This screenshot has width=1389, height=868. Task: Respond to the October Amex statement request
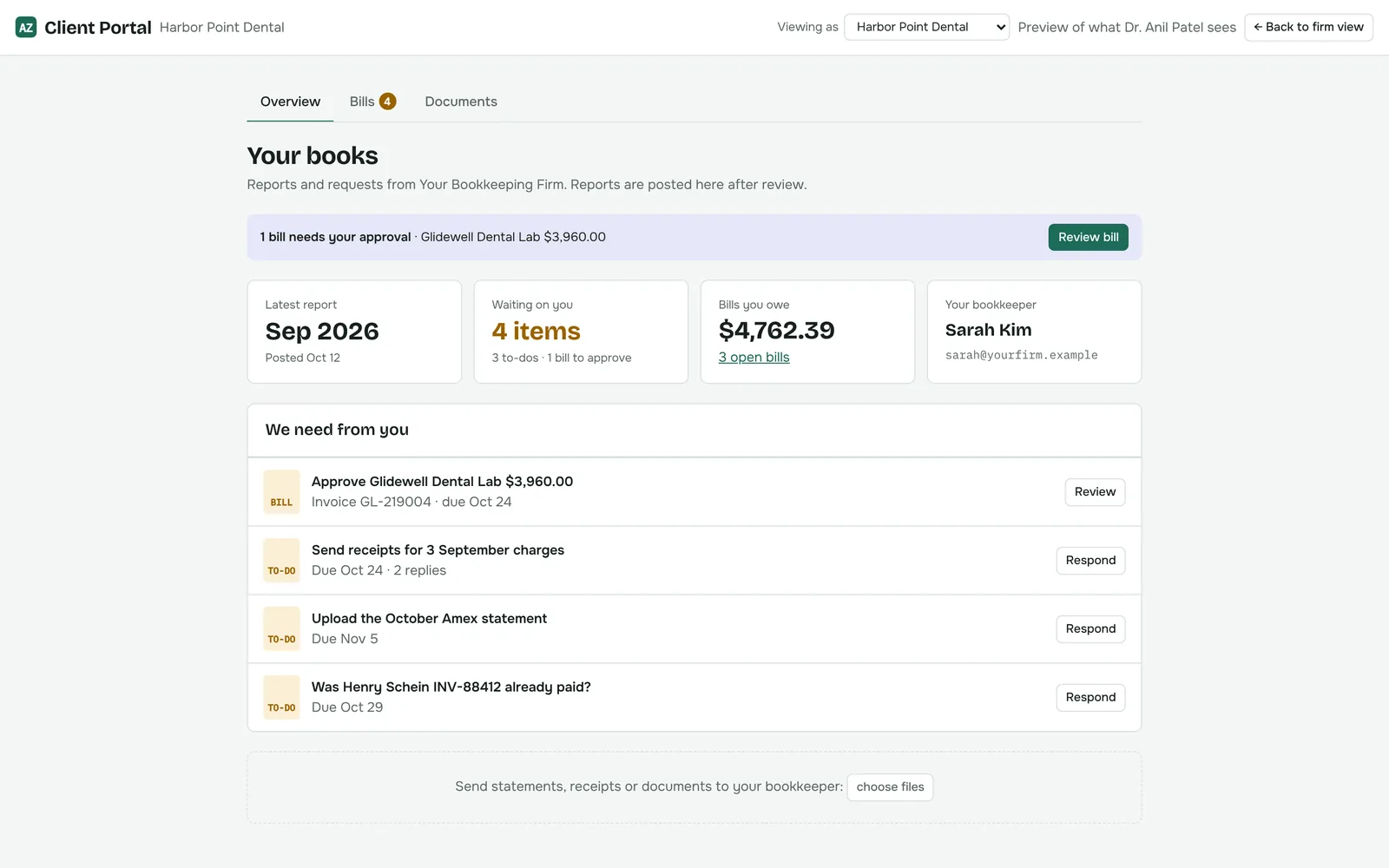tap(1090, 629)
